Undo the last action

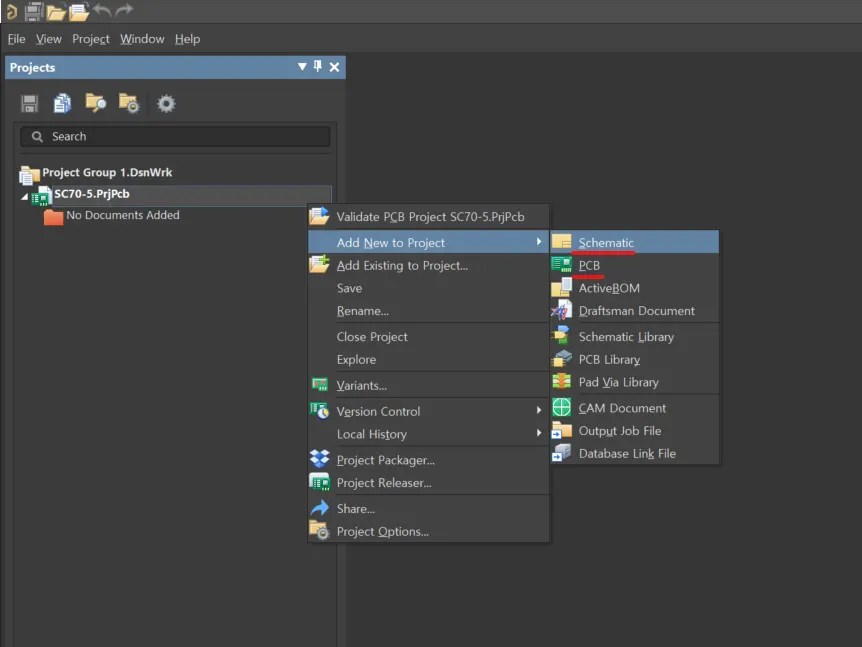coord(100,11)
